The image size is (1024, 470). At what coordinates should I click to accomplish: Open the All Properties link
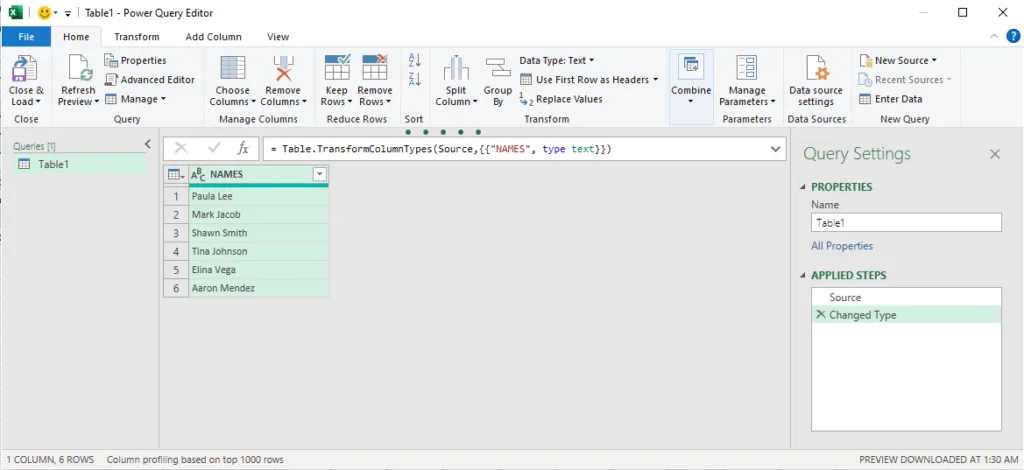coord(842,246)
